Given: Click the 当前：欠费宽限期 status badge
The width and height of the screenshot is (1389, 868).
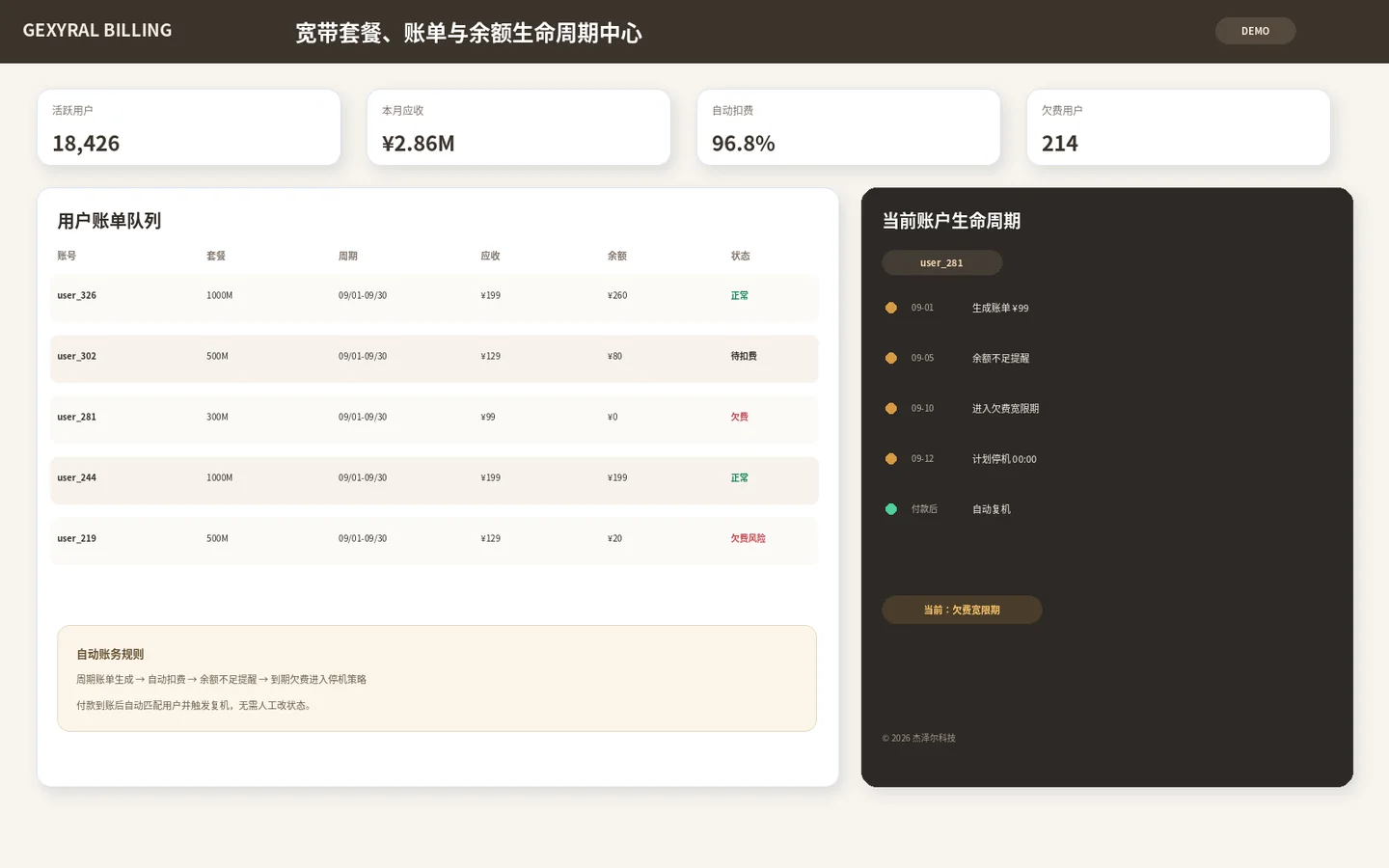Looking at the screenshot, I should (x=962, y=610).
